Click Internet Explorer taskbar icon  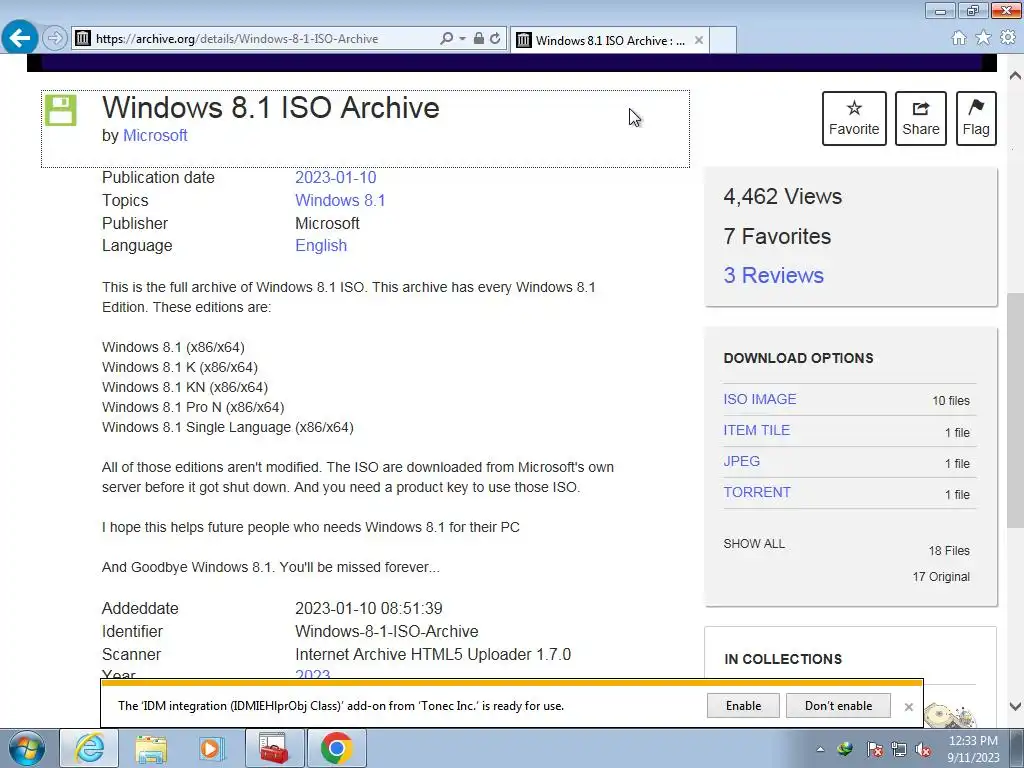[89, 748]
